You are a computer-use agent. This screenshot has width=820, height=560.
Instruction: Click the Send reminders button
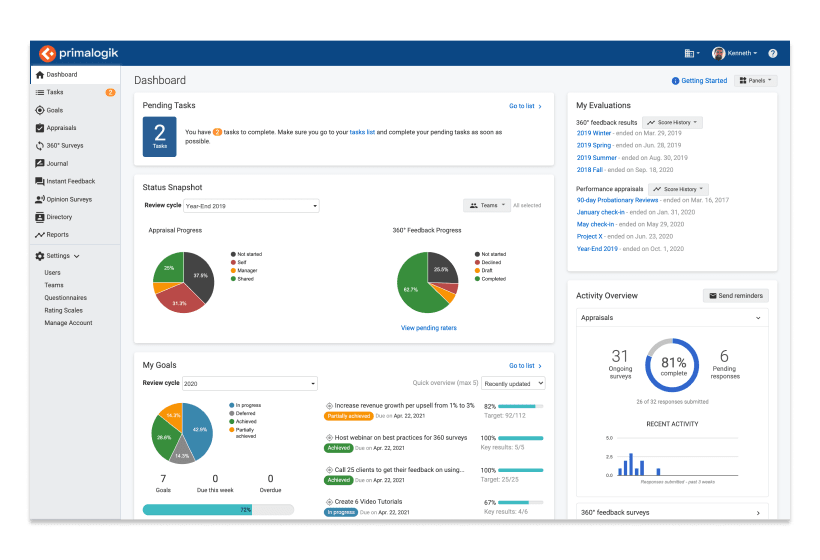point(736,296)
